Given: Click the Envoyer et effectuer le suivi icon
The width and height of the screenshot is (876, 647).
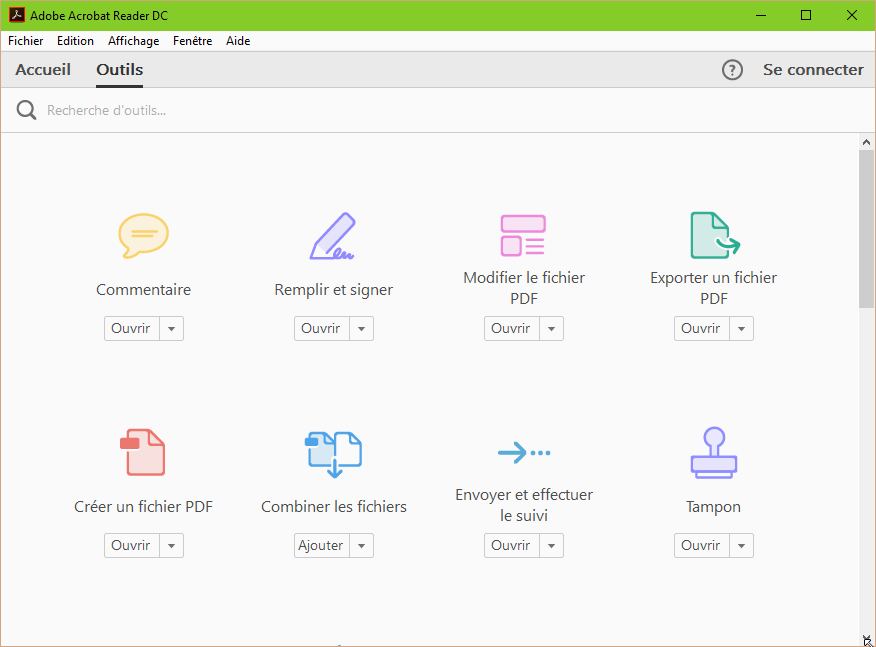Looking at the screenshot, I should pyautogui.click(x=523, y=452).
